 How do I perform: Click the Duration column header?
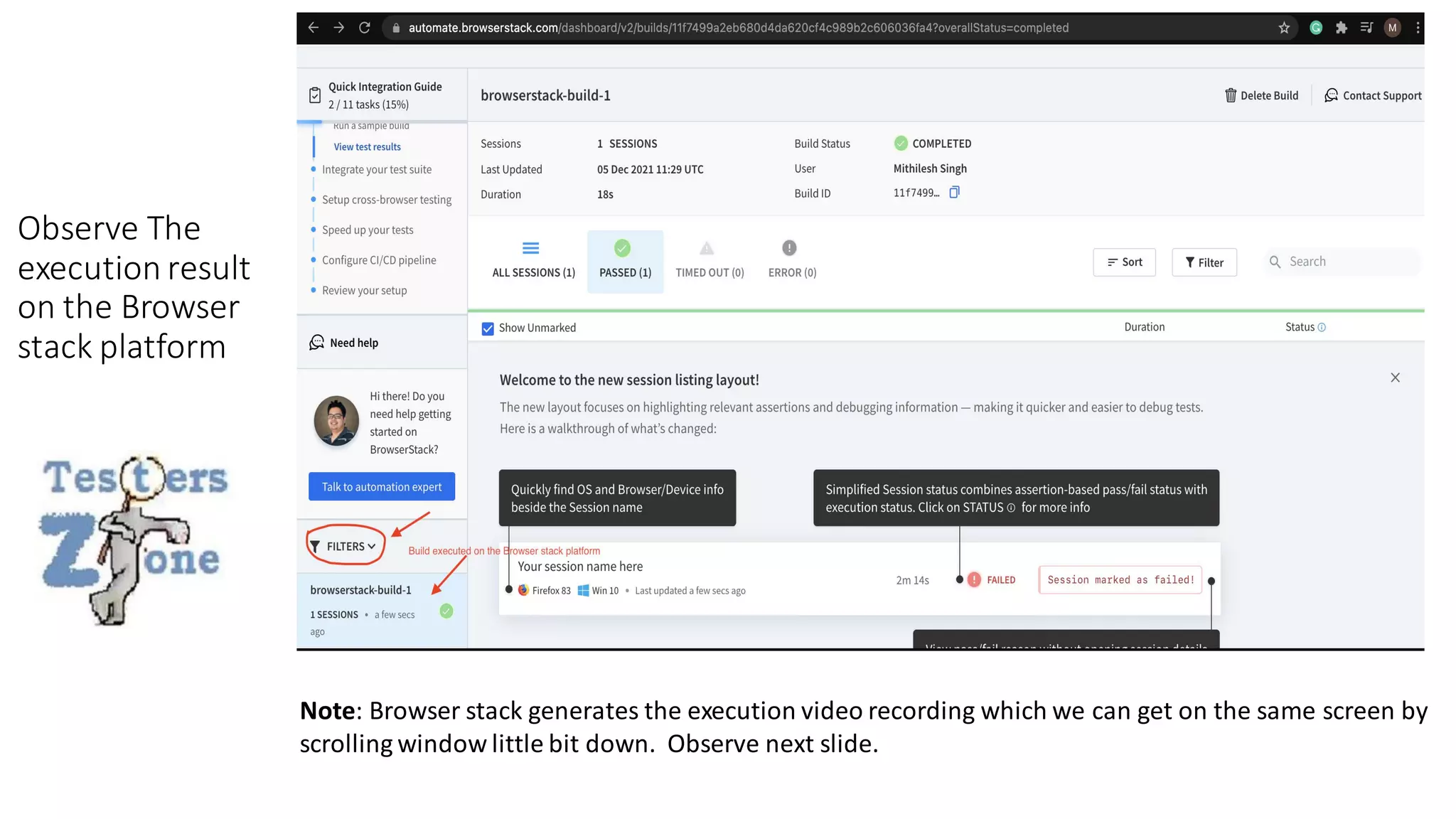point(1144,327)
